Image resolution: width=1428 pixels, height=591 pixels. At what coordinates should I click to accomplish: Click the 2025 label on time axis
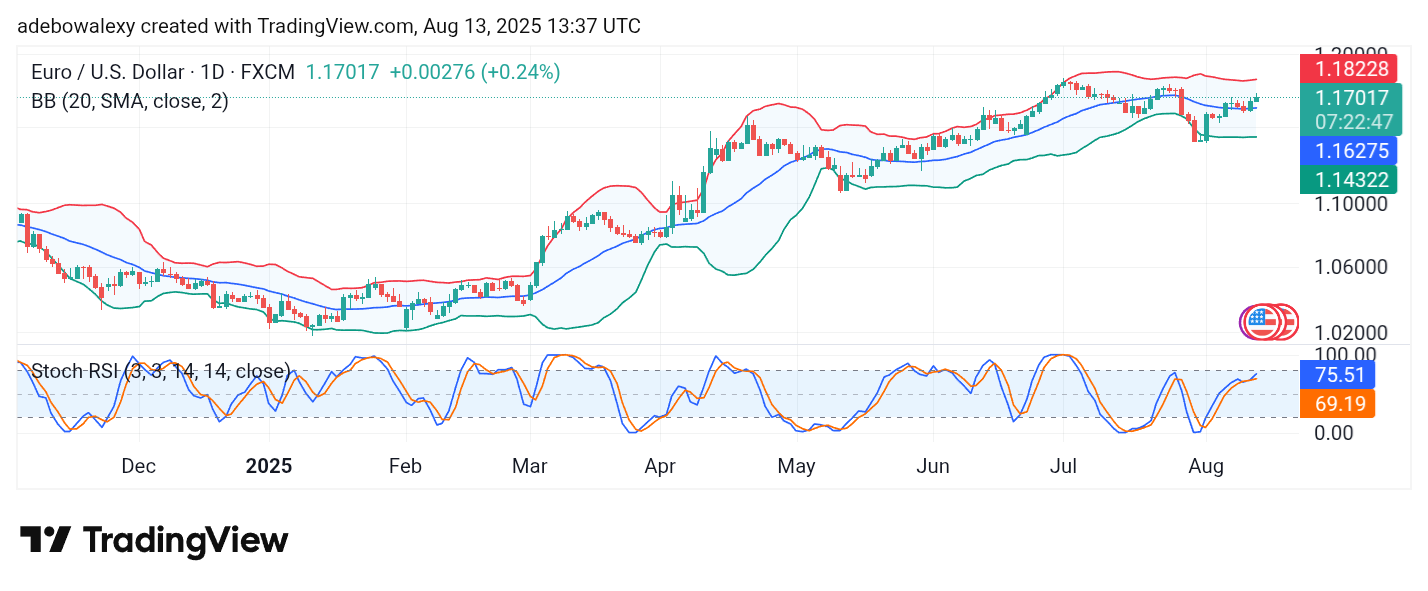(x=268, y=466)
